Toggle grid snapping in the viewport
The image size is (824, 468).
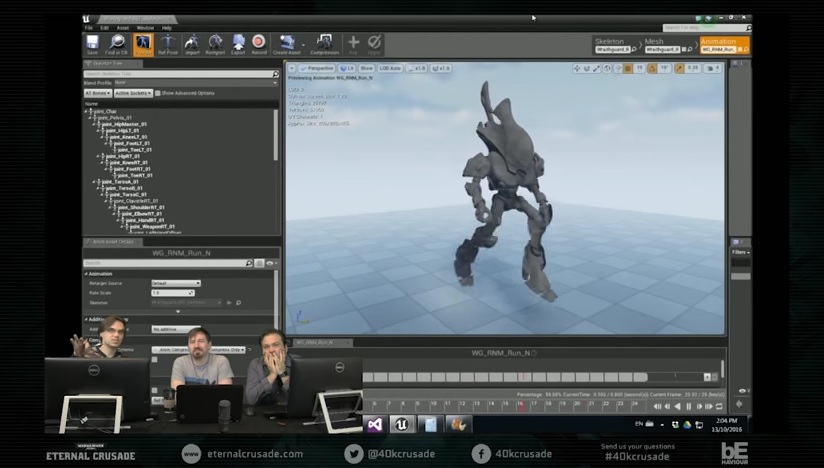point(628,68)
